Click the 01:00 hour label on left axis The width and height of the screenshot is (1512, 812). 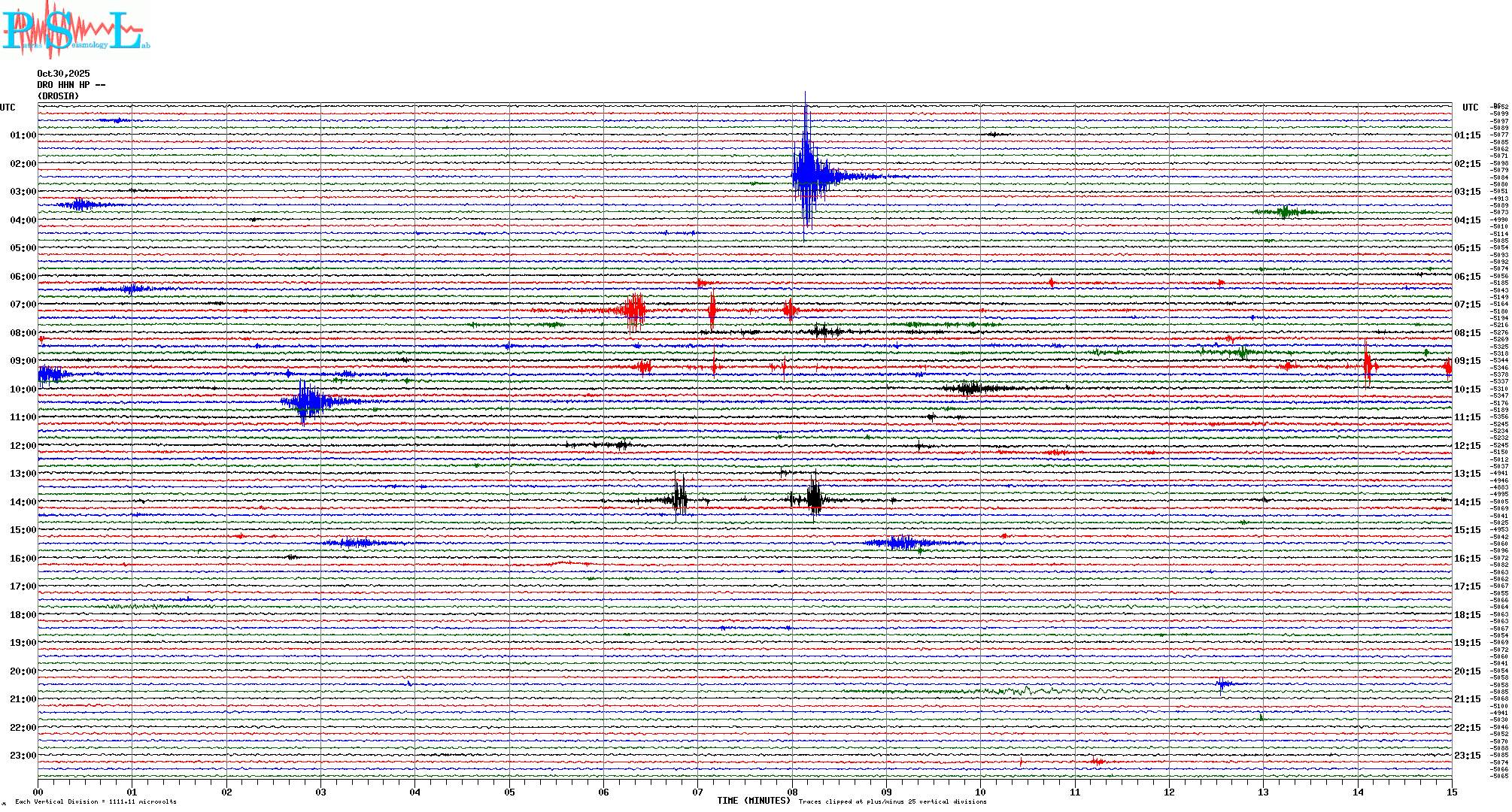(x=23, y=135)
